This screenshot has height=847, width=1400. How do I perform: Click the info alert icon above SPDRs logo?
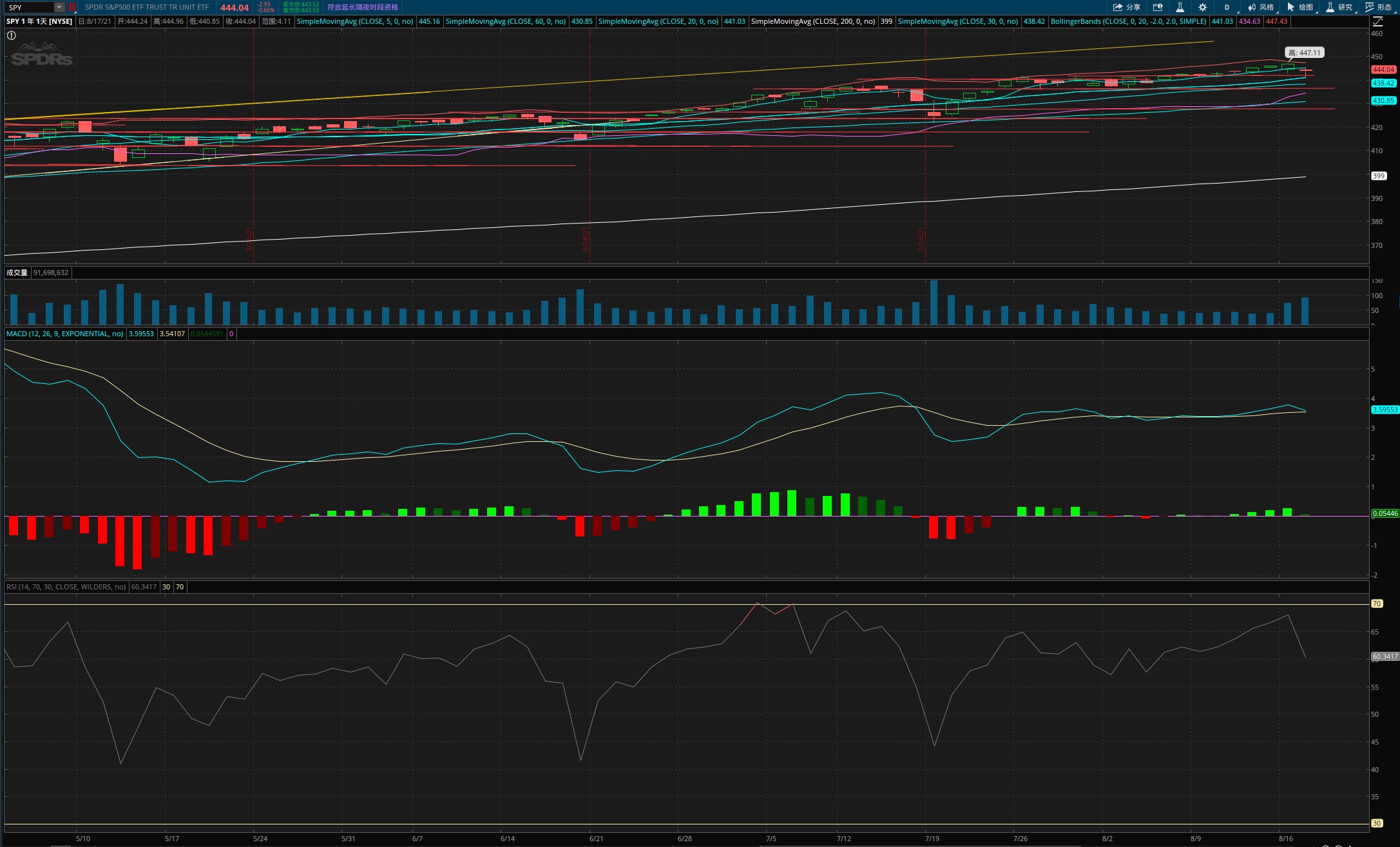pyautogui.click(x=11, y=35)
